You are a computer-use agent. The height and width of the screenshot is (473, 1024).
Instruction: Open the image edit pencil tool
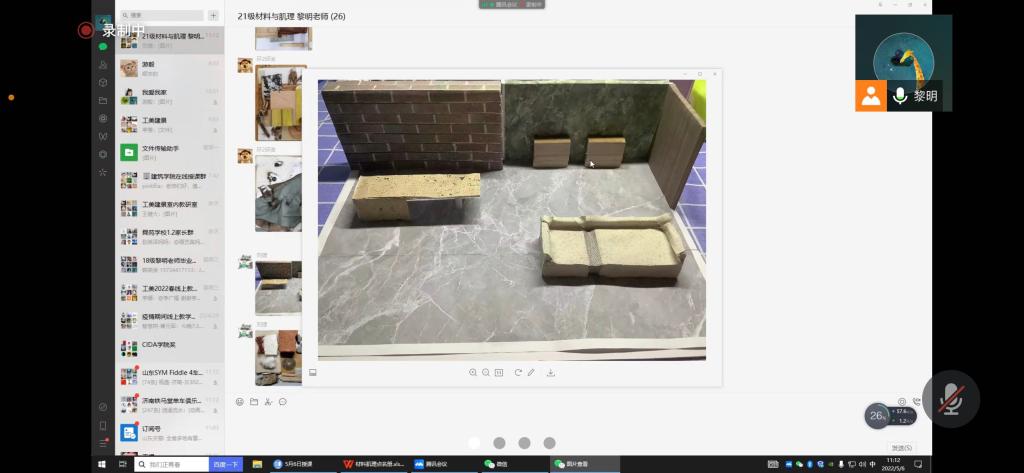tap(531, 372)
